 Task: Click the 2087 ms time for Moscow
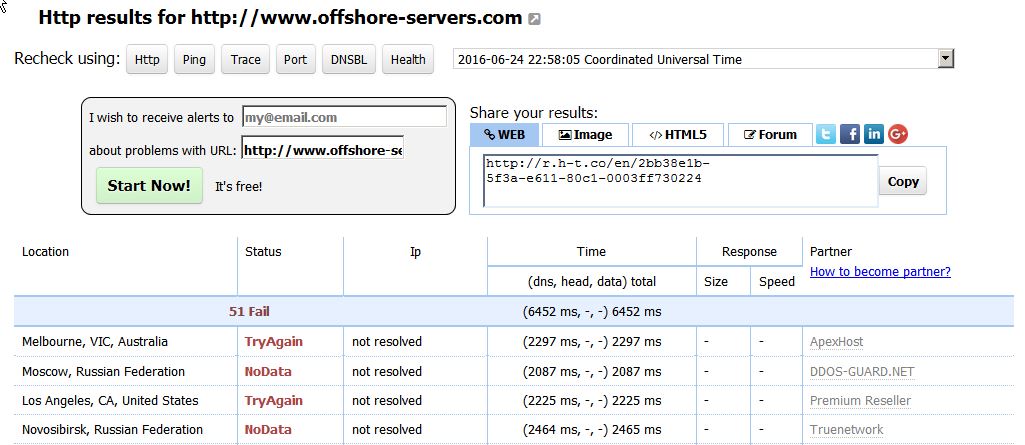tap(592, 372)
